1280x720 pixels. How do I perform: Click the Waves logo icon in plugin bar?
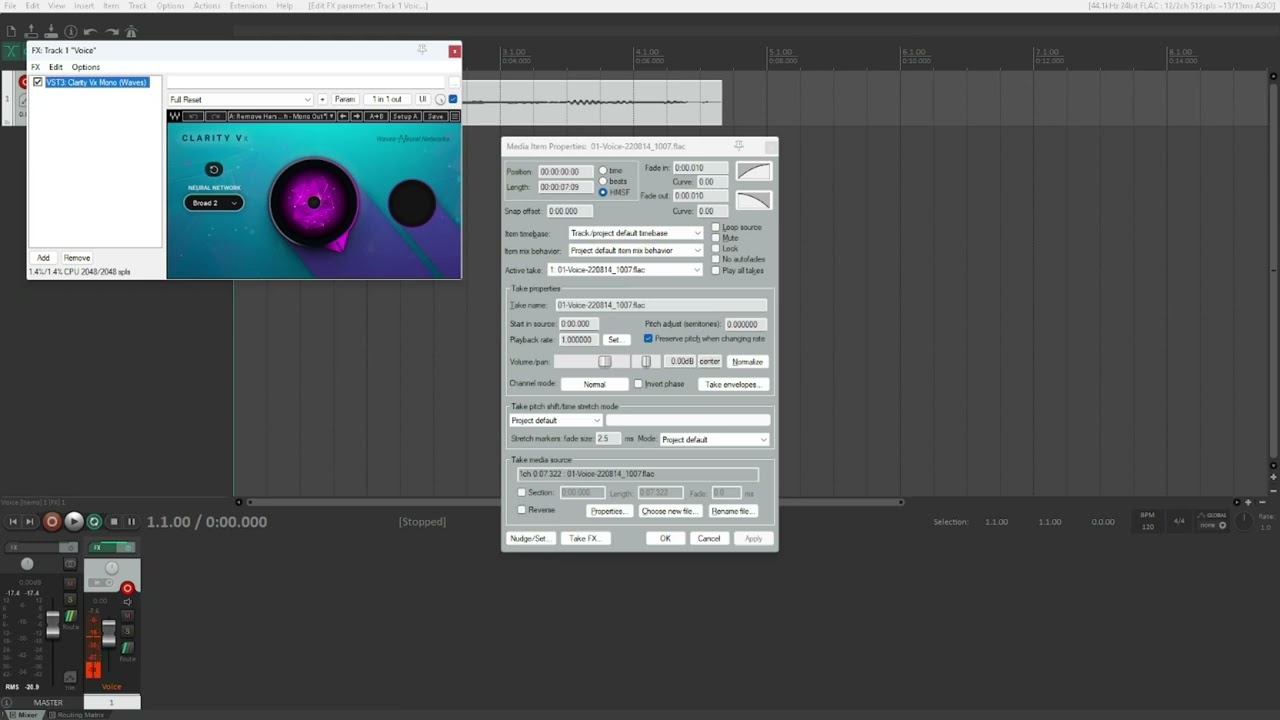coord(175,116)
